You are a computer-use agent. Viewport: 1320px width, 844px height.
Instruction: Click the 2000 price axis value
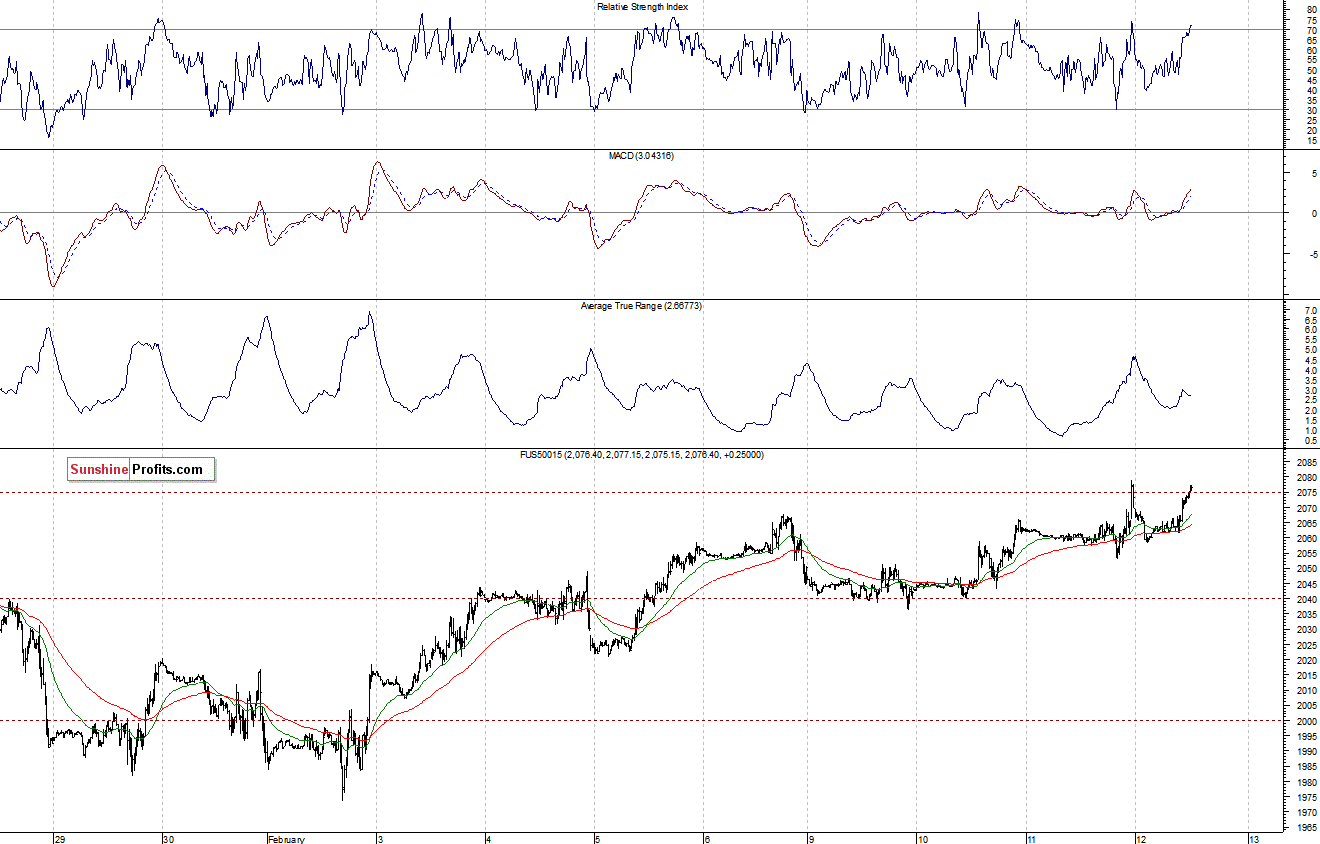(1306, 721)
